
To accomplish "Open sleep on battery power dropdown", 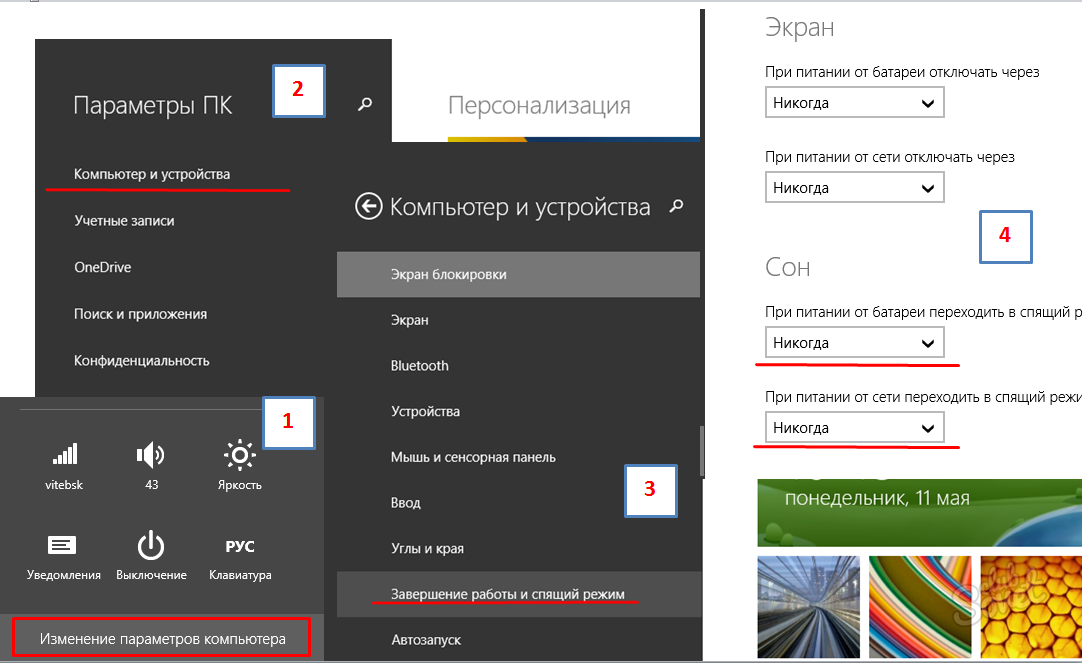I will pos(854,343).
